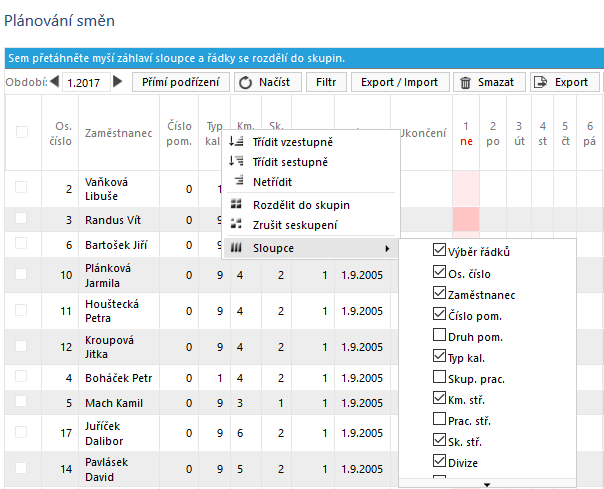The image size is (604, 489).
Task: Click the reload icon on Načíst button
Action: click(x=245, y=82)
